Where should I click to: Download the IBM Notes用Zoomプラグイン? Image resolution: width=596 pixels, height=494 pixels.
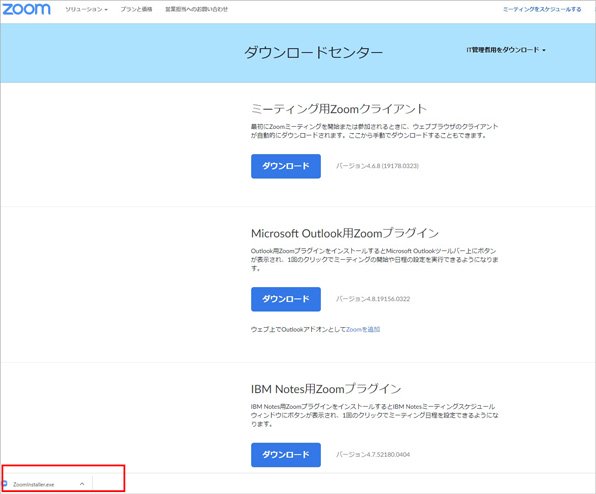tap(286, 455)
